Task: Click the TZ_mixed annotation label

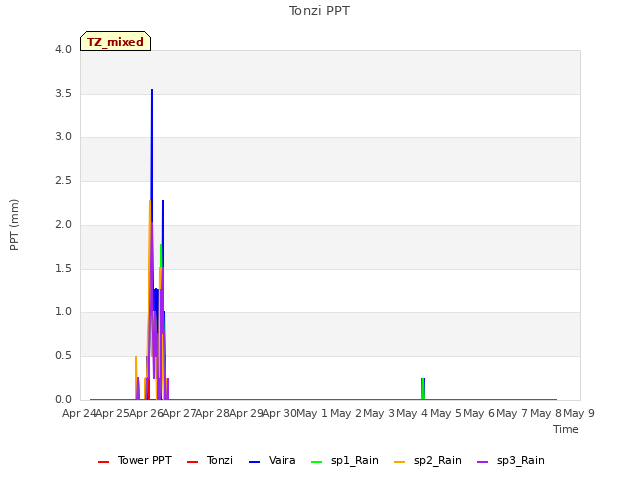Action: (x=116, y=41)
